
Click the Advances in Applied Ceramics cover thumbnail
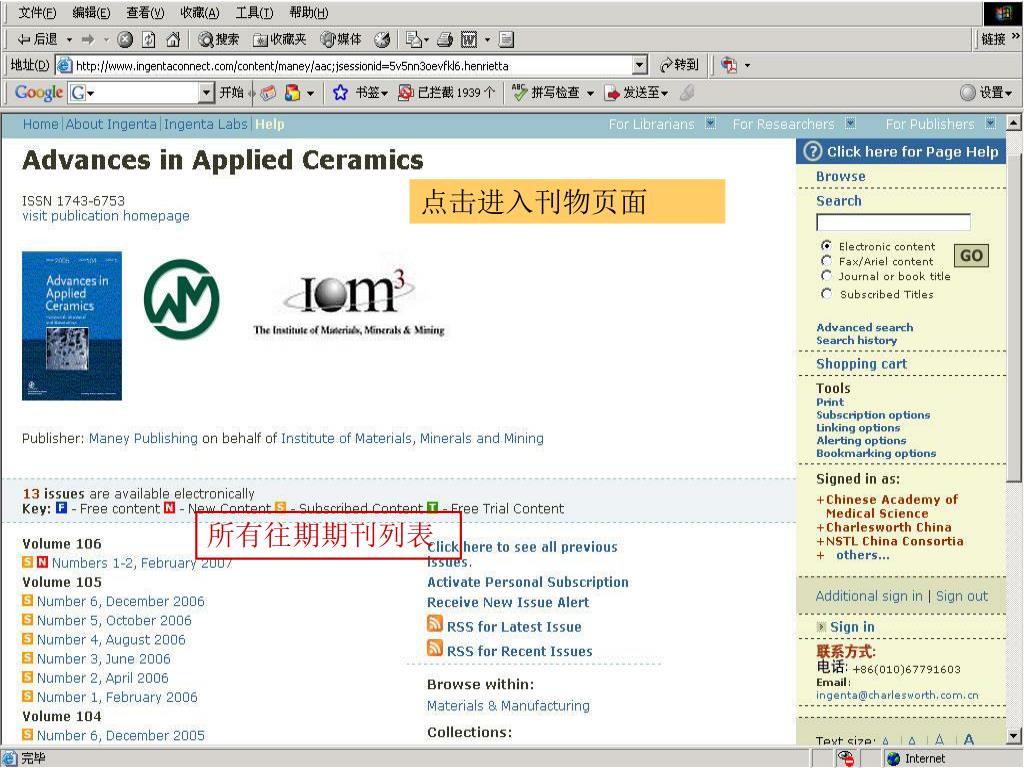(x=72, y=326)
